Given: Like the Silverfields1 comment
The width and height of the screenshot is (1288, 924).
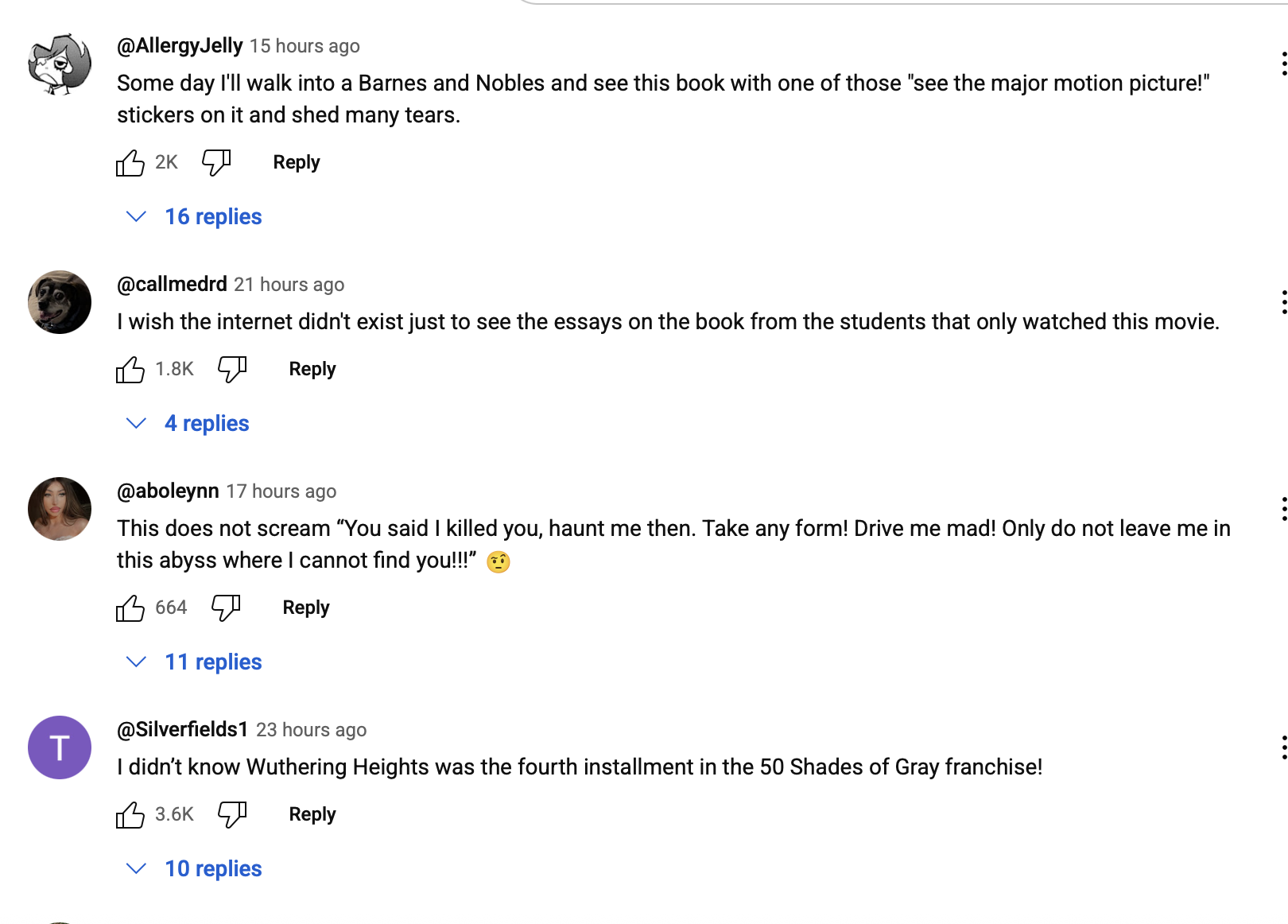Looking at the screenshot, I should (x=130, y=815).
